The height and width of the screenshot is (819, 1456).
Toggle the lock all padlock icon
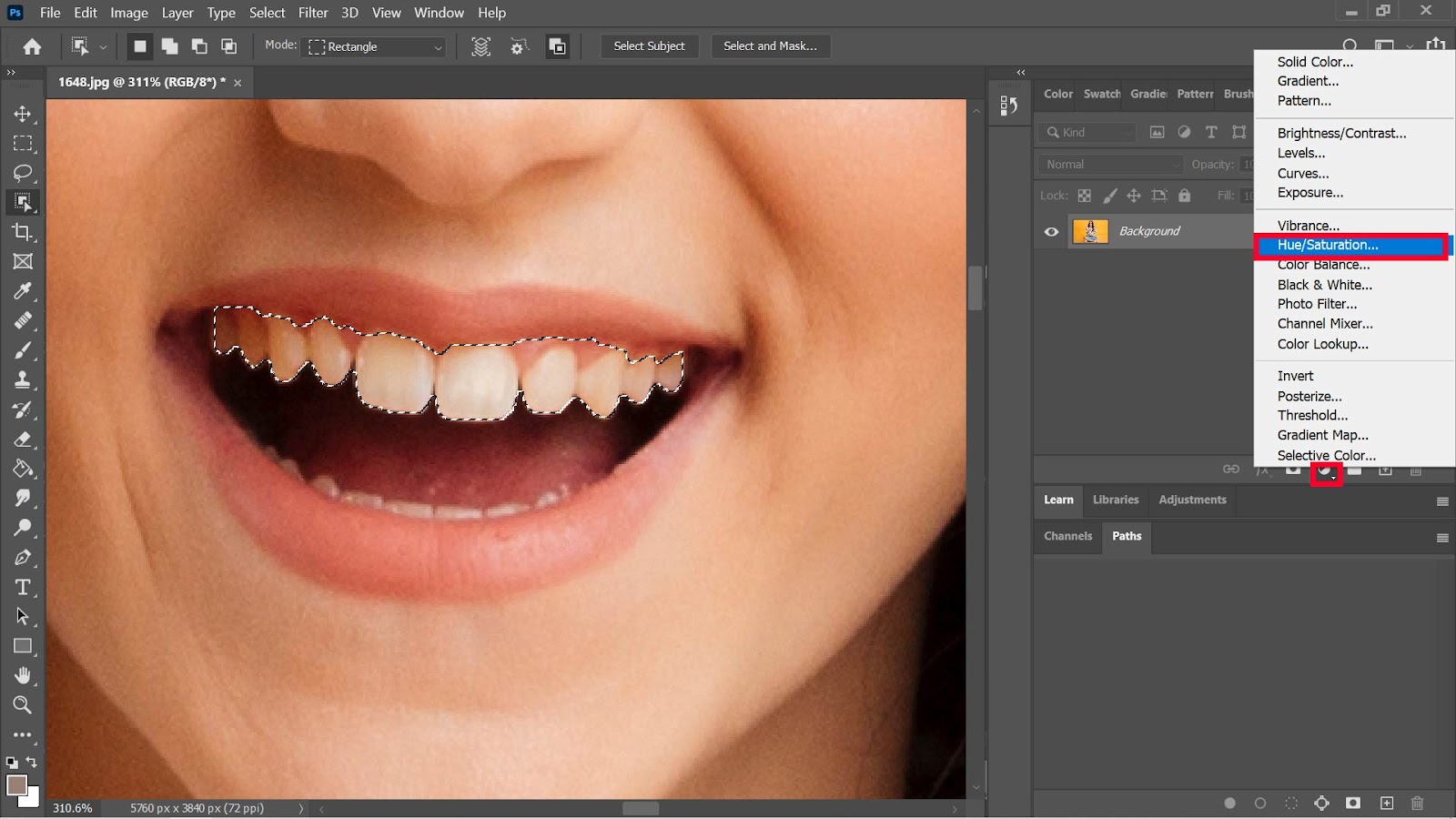pyautogui.click(x=1184, y=196)
